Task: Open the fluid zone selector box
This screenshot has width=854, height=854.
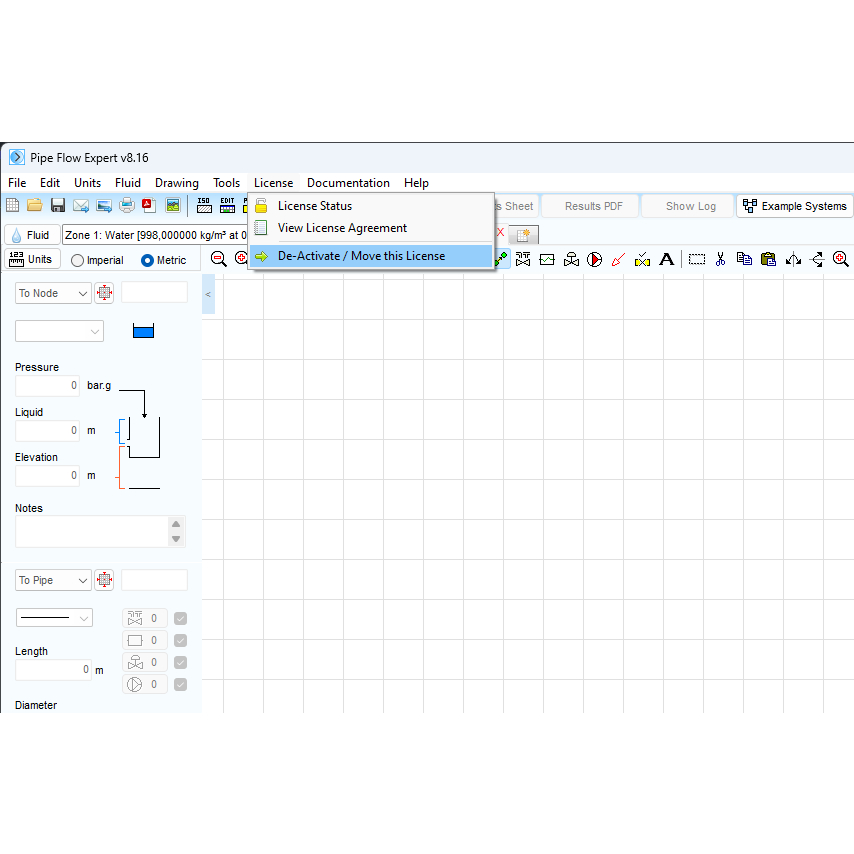Action: [x=155, y=235]
